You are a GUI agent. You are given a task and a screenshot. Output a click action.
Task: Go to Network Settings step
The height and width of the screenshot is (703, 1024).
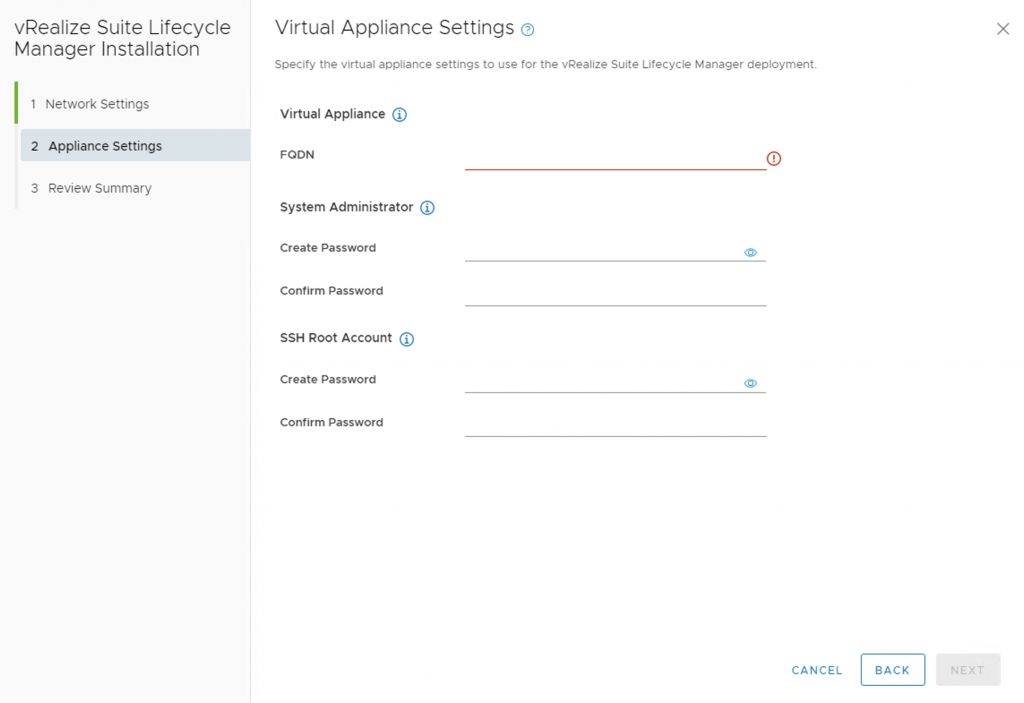pyautogui.click(x=97, y=104)
